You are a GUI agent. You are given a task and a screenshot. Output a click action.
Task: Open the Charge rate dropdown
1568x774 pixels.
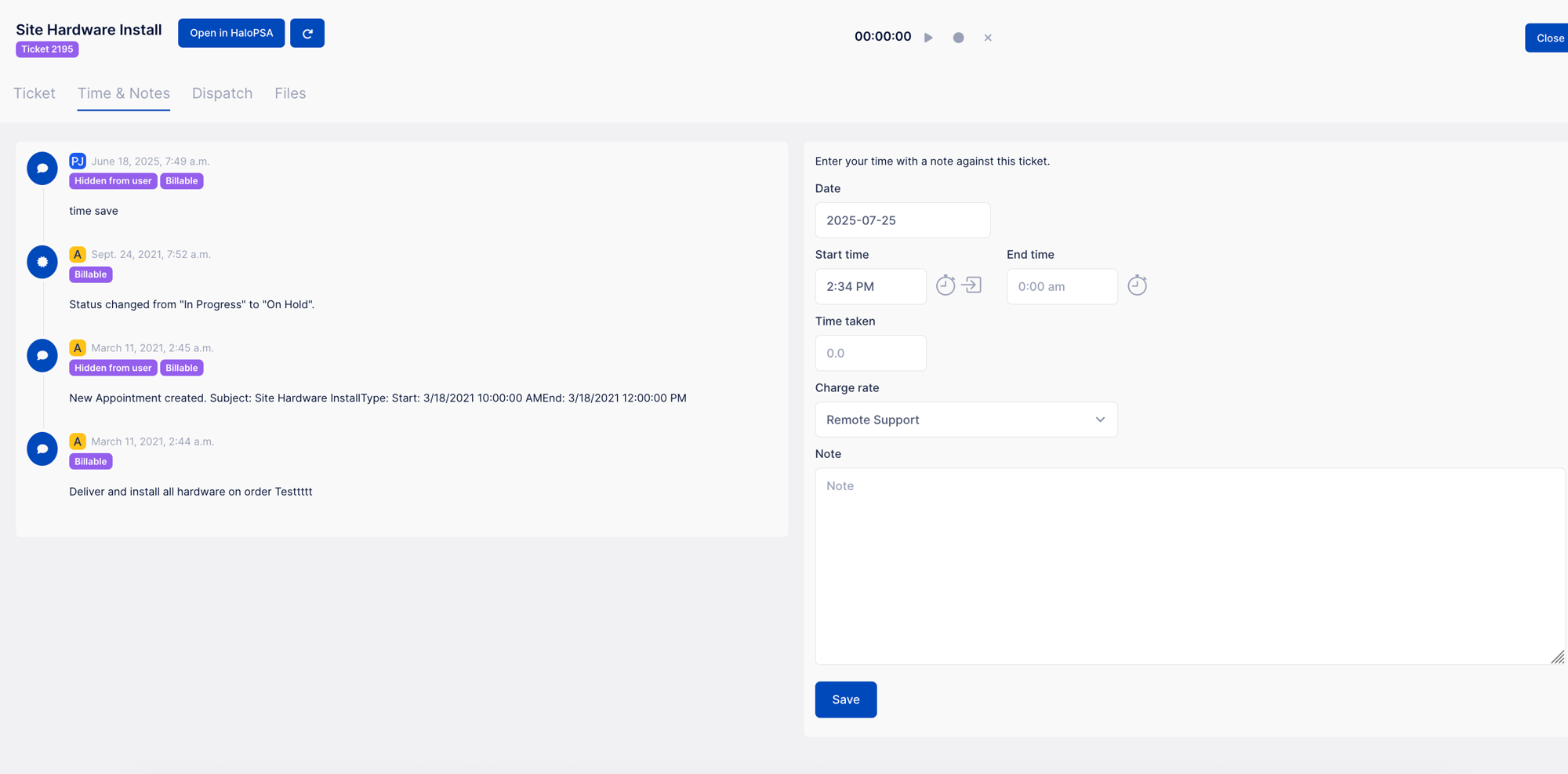tap(966, 420)
